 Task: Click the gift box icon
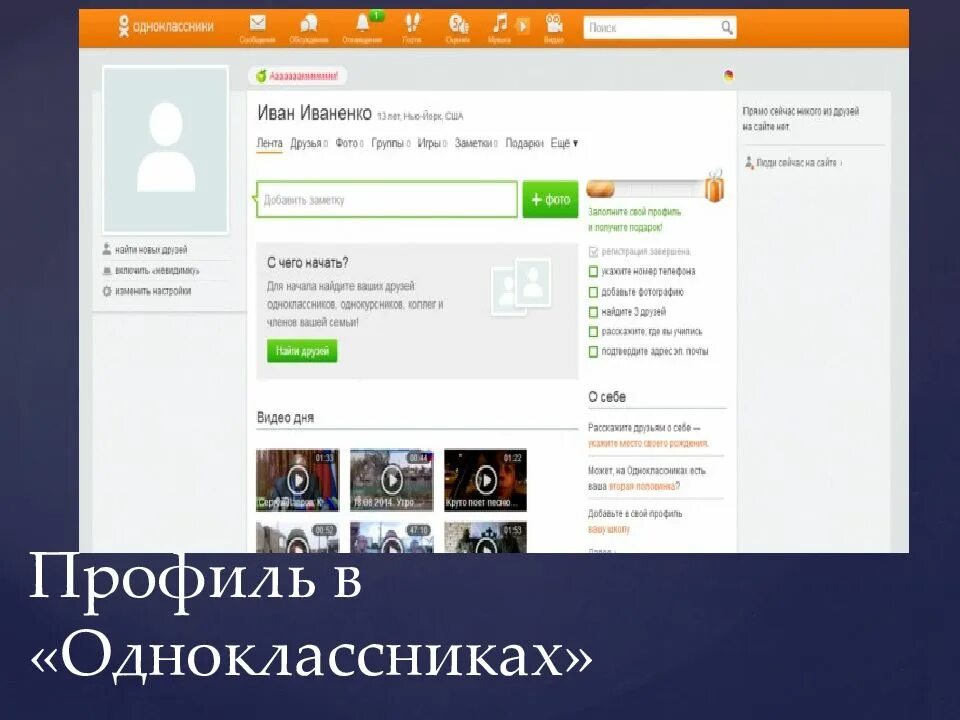click(714, 186)
